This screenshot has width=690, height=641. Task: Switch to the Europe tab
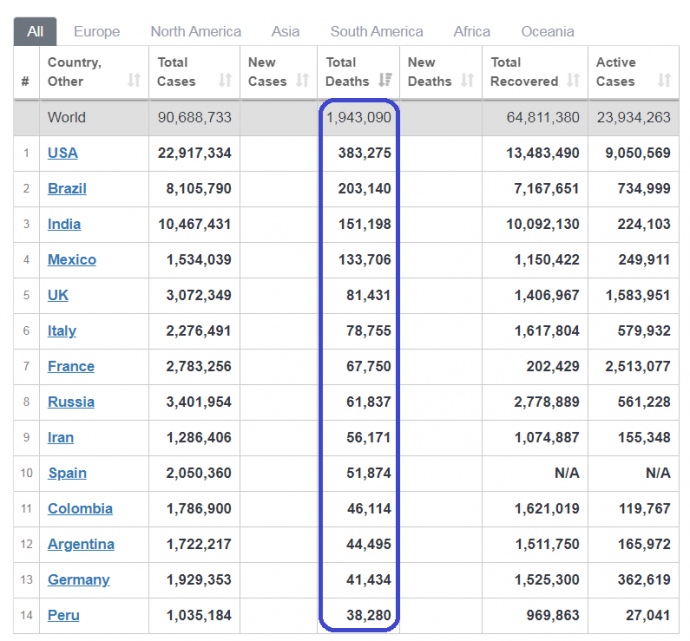[97, 31]
